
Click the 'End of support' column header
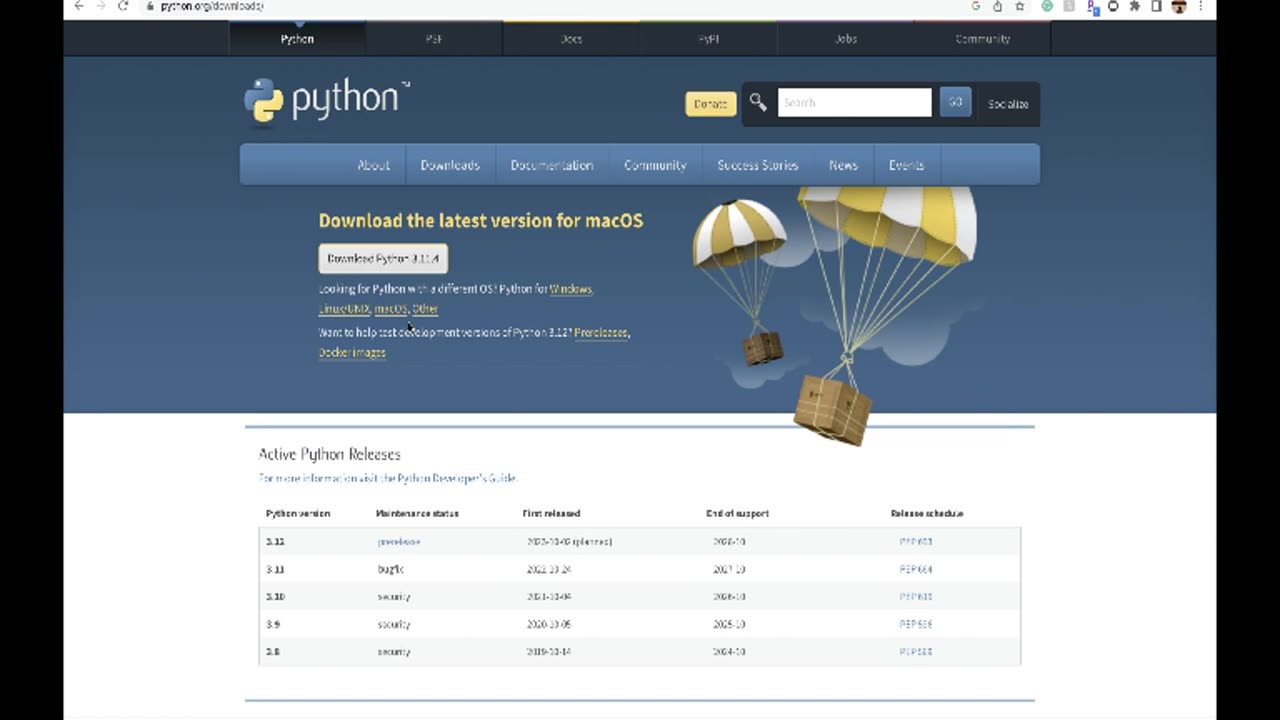tap(737, 513)
